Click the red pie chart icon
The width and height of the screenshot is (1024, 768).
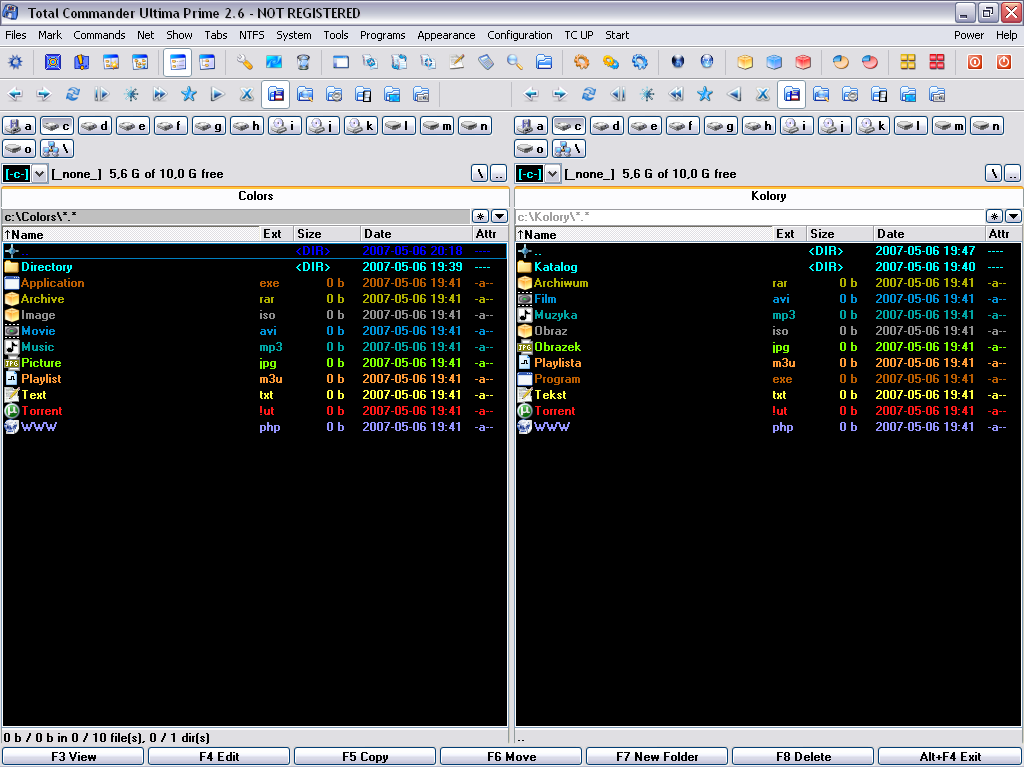[870, 62]
